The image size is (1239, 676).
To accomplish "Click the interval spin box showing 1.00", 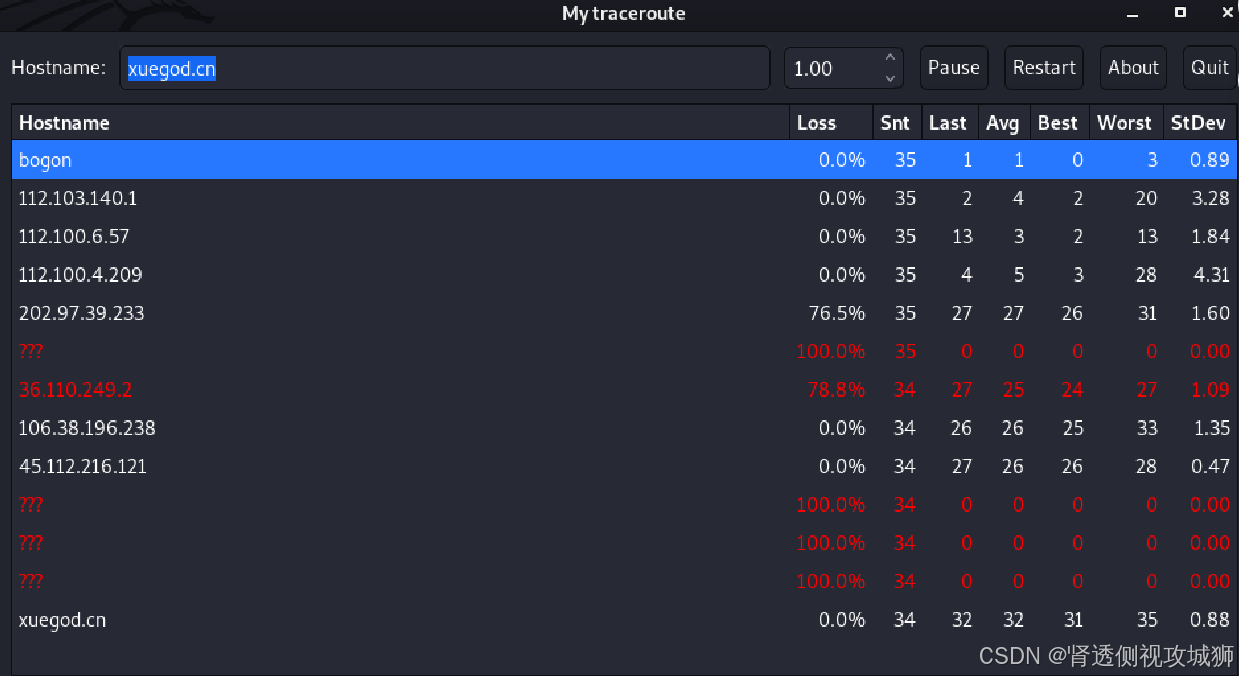I will point(843,68).
